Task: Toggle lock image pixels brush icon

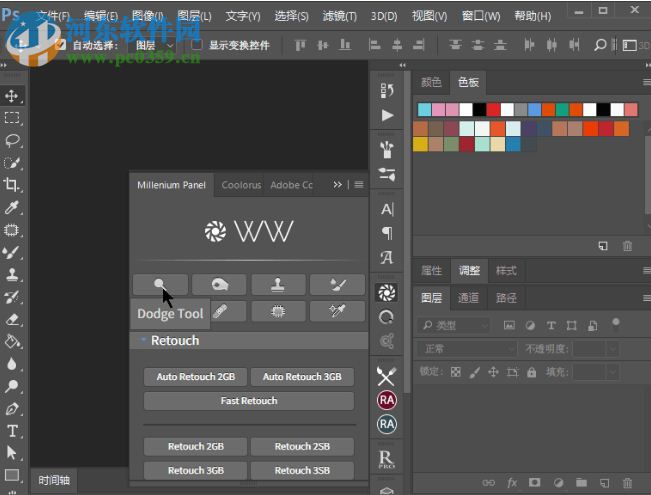Action: (474, 372)
